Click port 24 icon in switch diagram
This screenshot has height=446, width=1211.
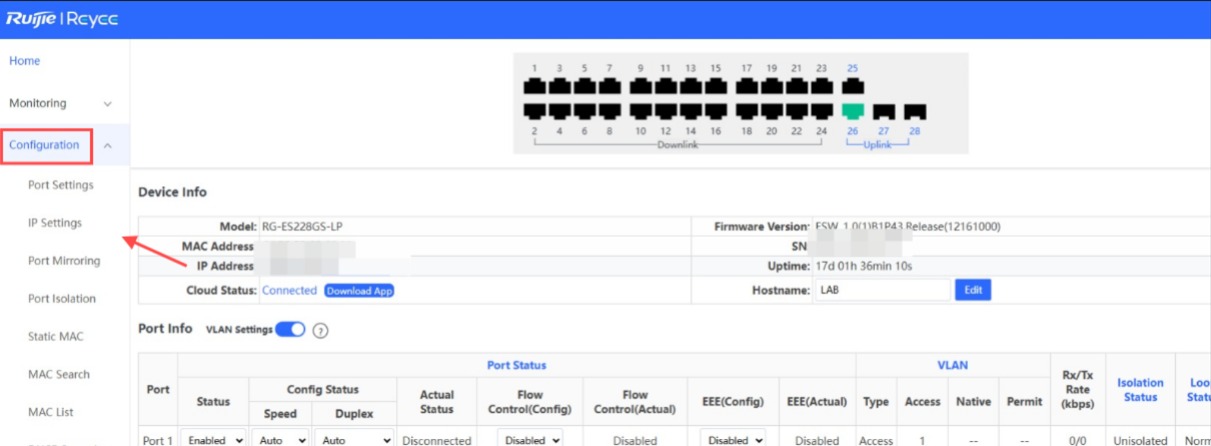pos(821,110)
